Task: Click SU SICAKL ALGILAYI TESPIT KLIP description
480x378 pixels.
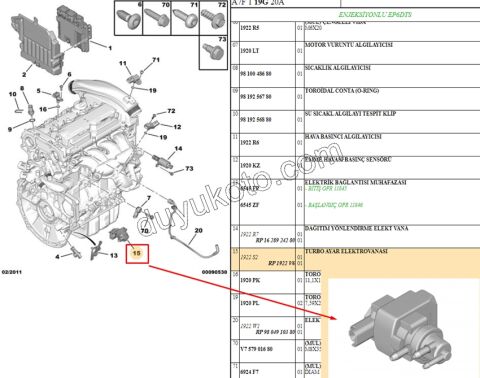Action: tap(350, 114)
